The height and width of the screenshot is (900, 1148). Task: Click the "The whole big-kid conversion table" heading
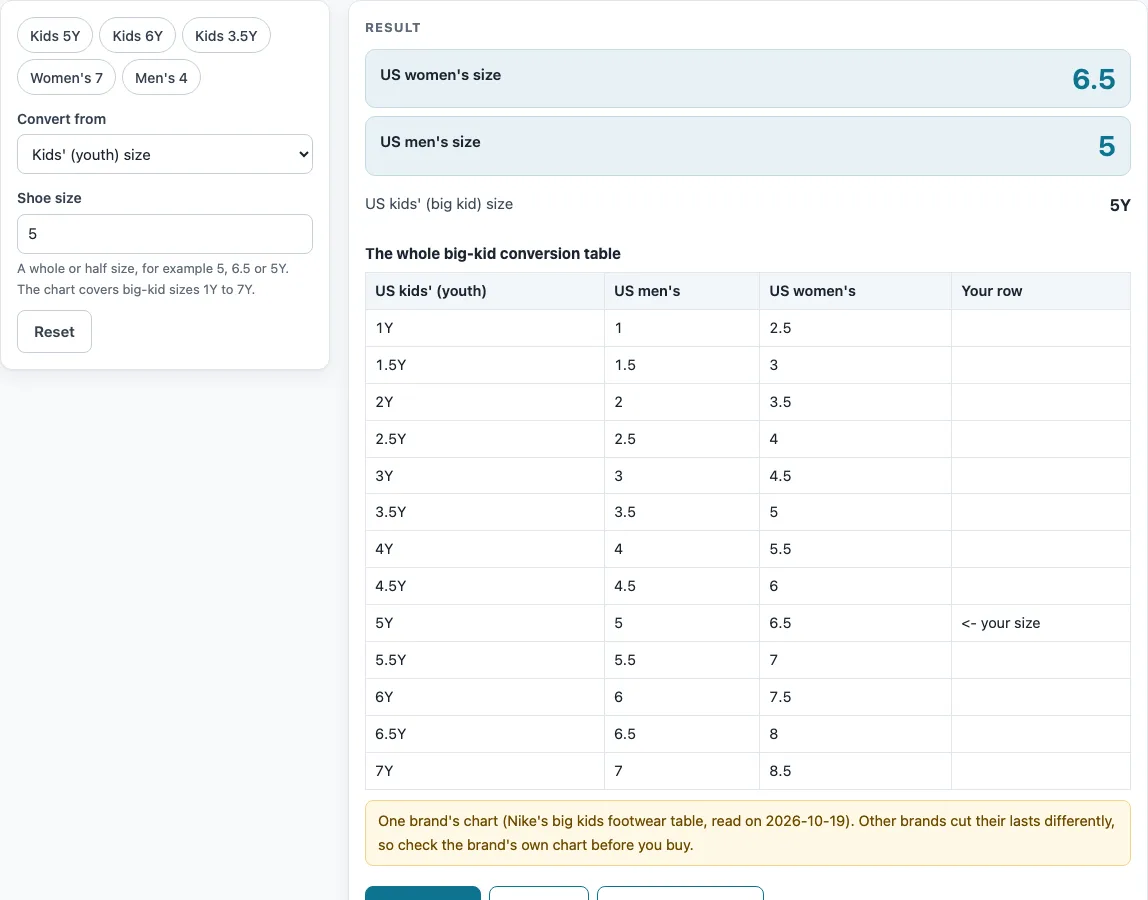pos(493,253)
